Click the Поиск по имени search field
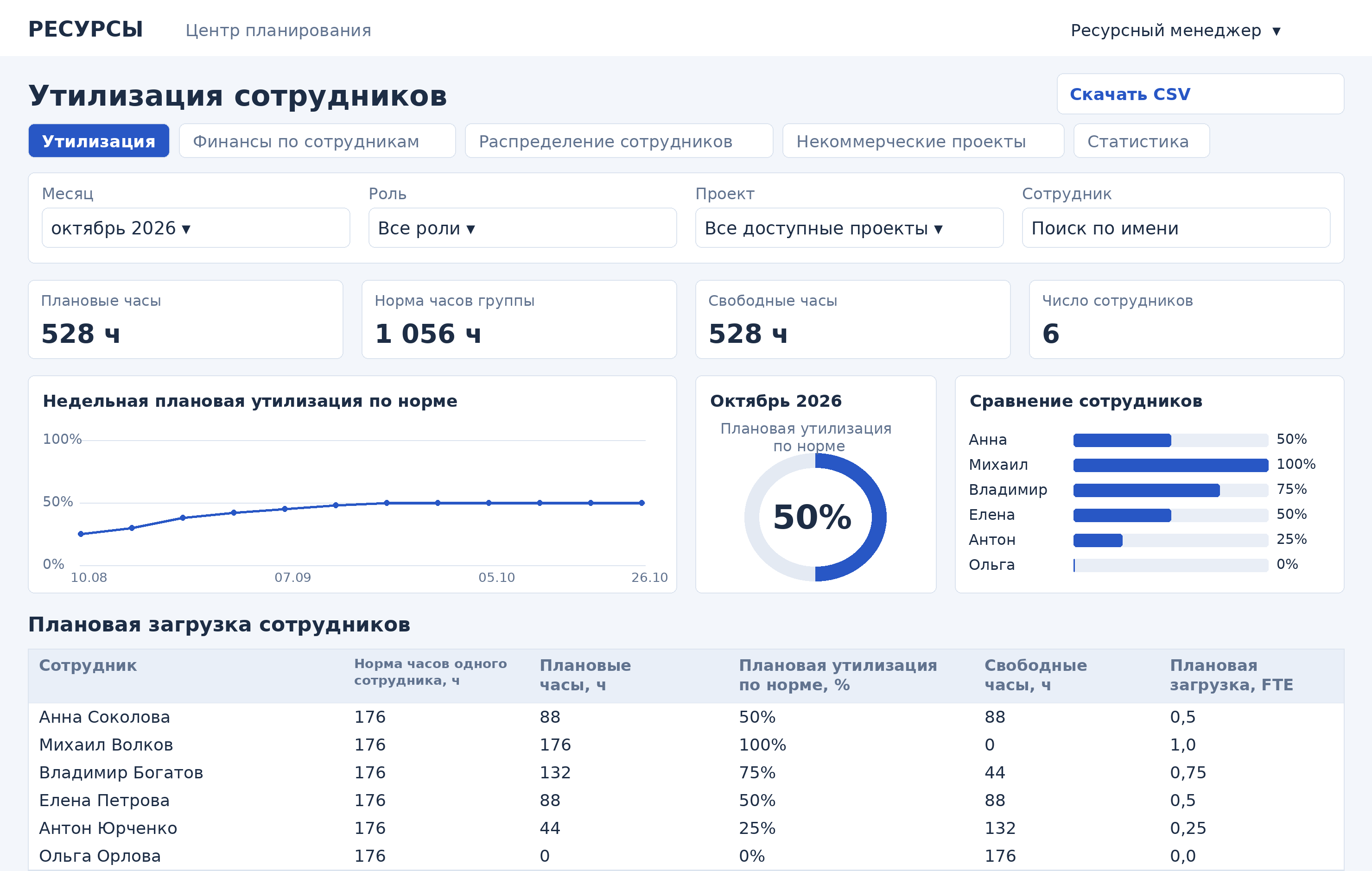1372x871 pixels. [x=1176, y=228]
